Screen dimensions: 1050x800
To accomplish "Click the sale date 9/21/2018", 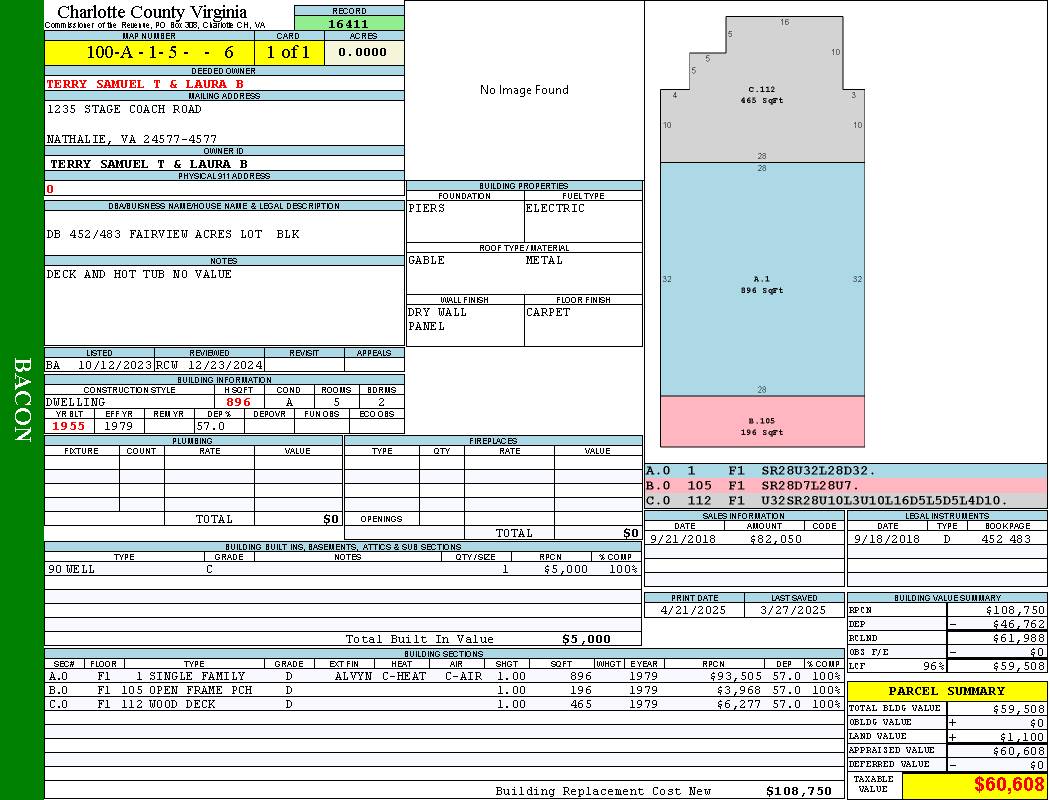I will tap(682, 539).
